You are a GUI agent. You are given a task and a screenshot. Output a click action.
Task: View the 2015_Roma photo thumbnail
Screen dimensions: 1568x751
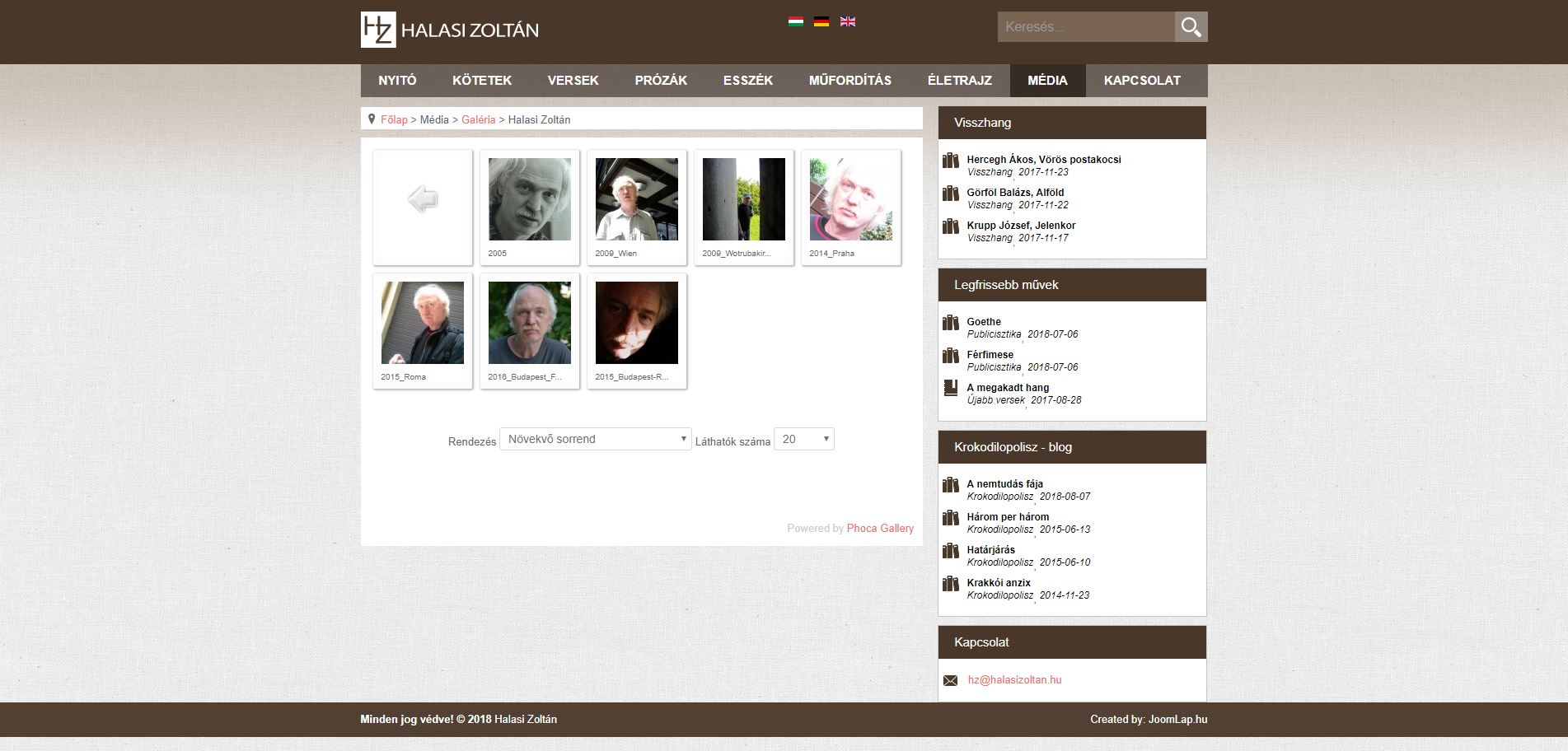click(422, 323)
